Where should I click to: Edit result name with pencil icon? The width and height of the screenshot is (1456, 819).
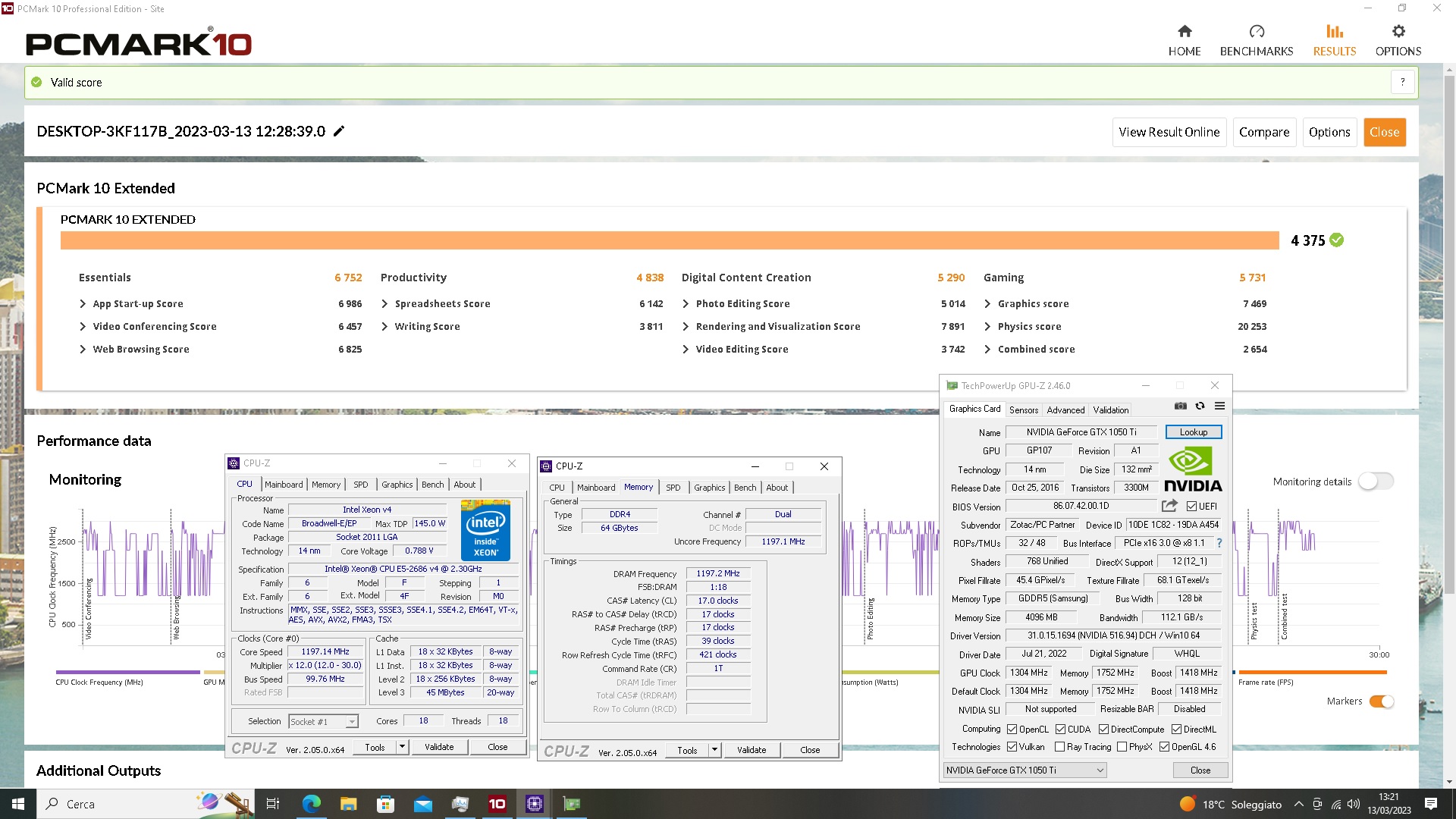[339, 131]
